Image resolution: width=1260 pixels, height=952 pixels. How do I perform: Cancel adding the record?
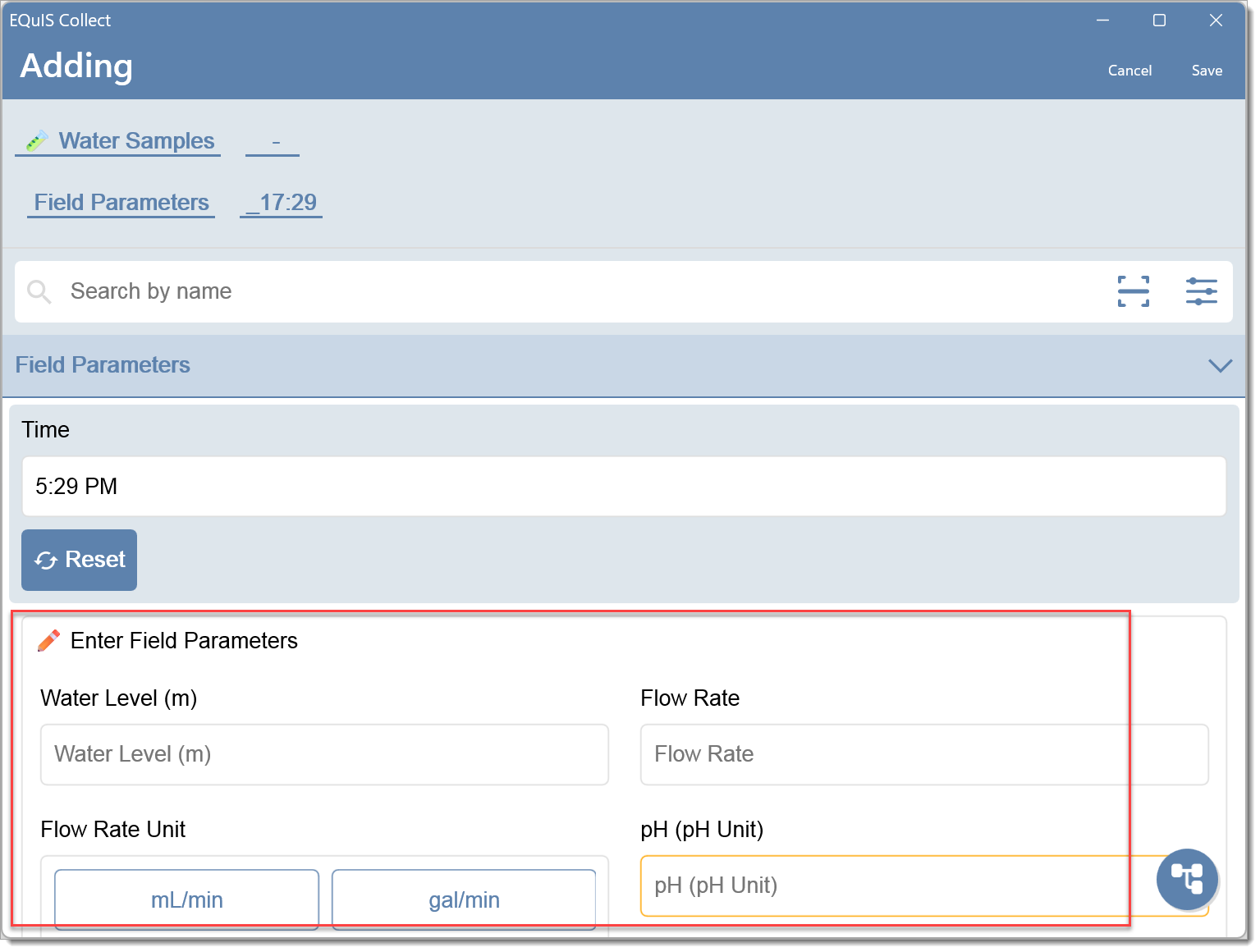1129,71
